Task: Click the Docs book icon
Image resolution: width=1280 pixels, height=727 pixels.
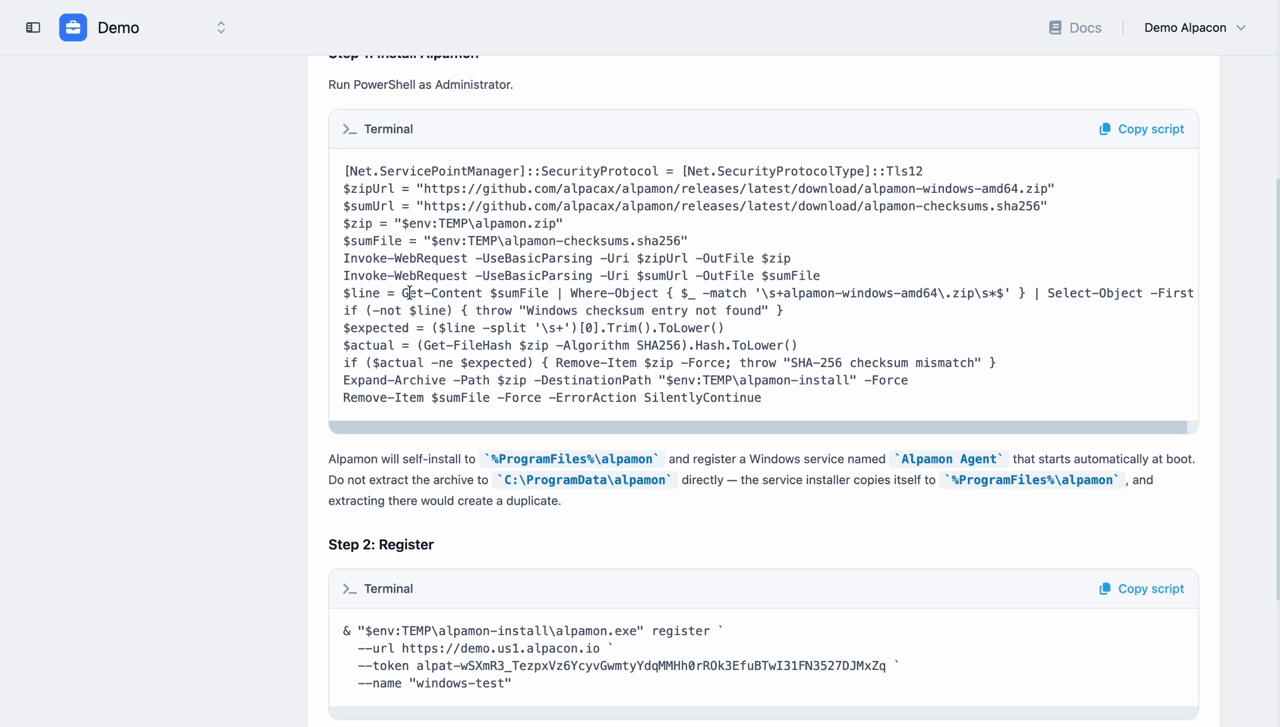Action: click(1055, 28)
